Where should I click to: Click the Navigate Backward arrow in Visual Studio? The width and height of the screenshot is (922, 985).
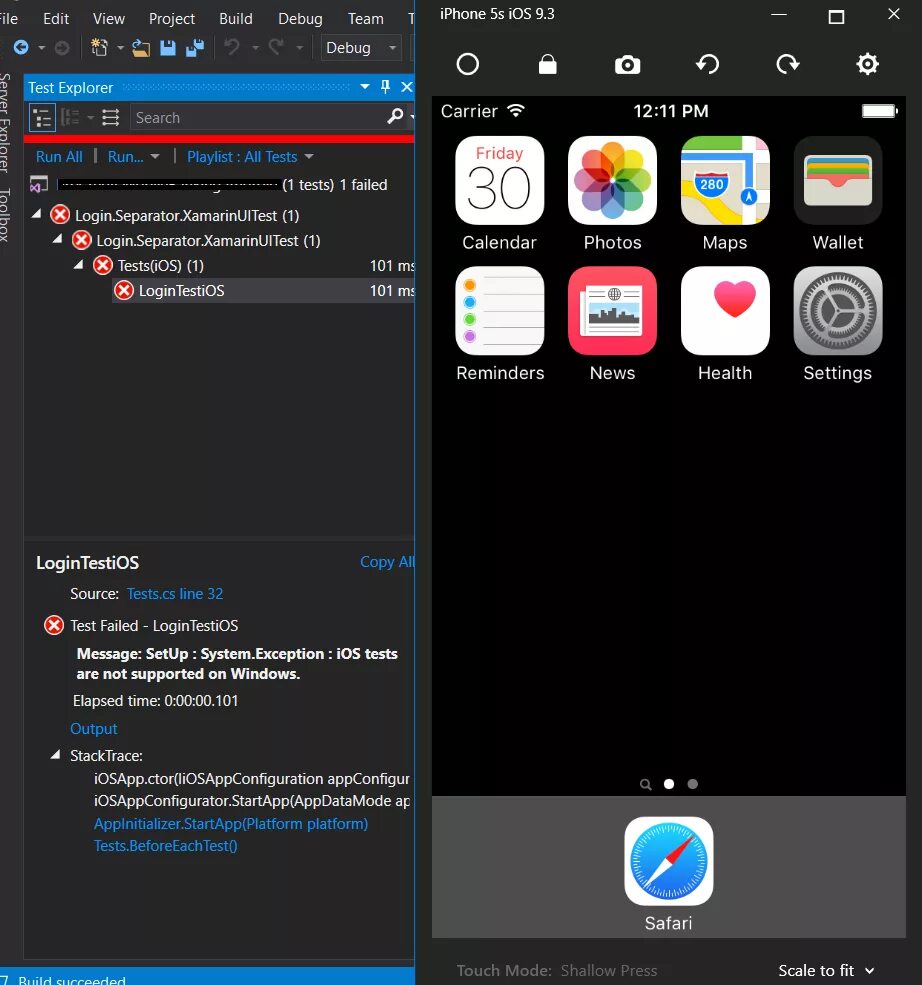click(x=21, y=47)
